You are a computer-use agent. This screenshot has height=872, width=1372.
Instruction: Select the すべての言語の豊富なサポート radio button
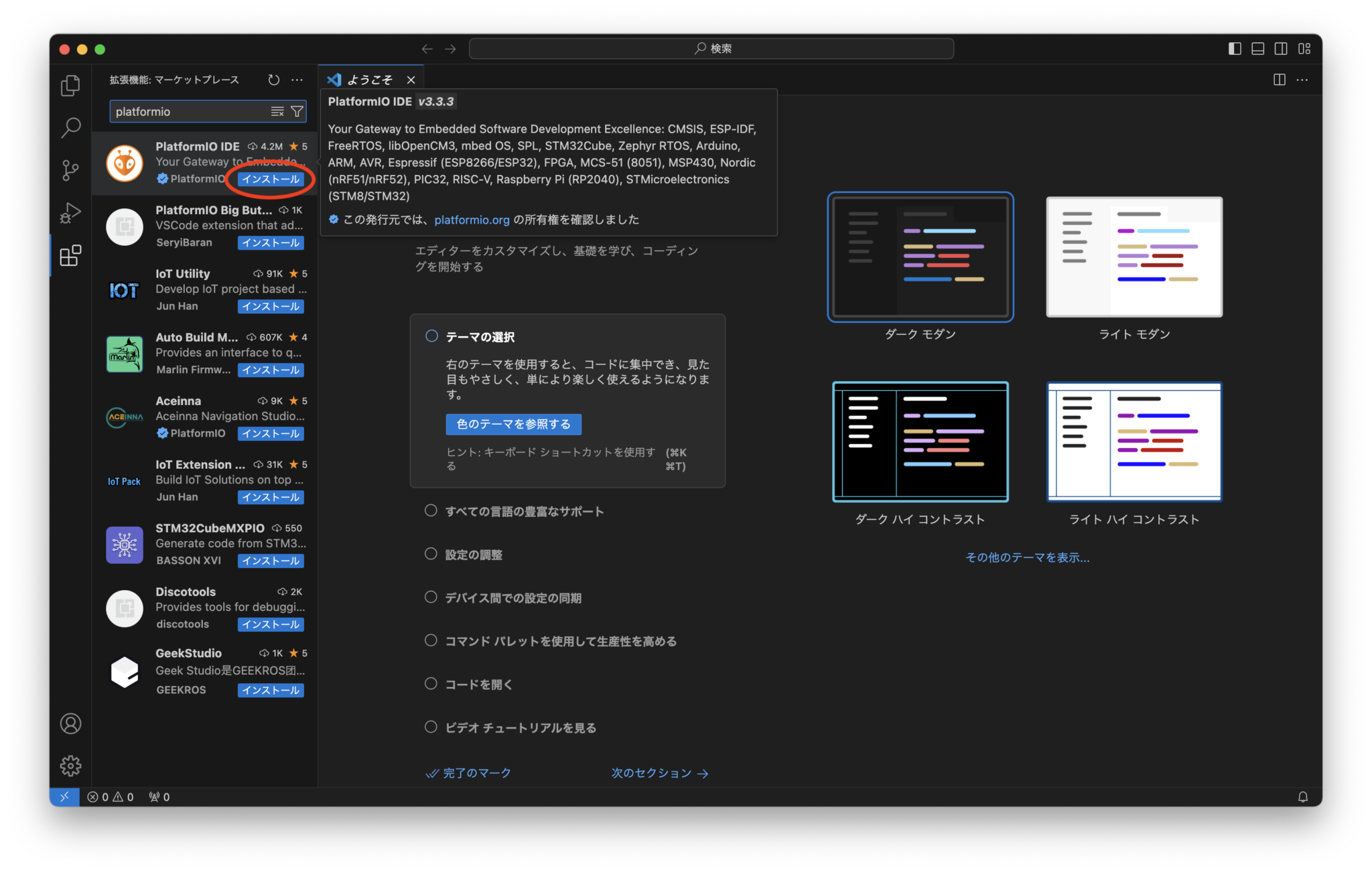tap(431, 510)
